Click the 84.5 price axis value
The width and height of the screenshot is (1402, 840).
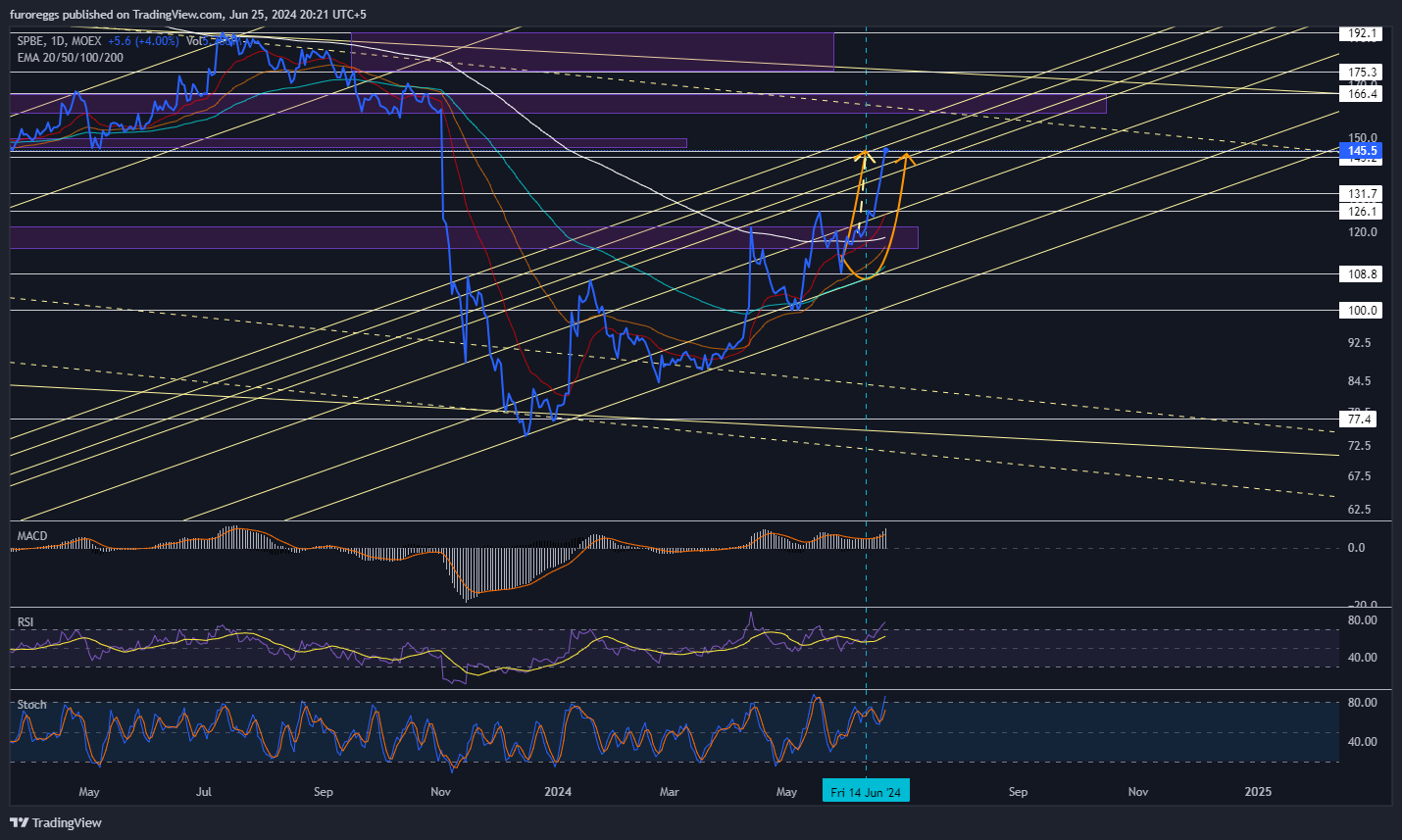coord(1360,381)
